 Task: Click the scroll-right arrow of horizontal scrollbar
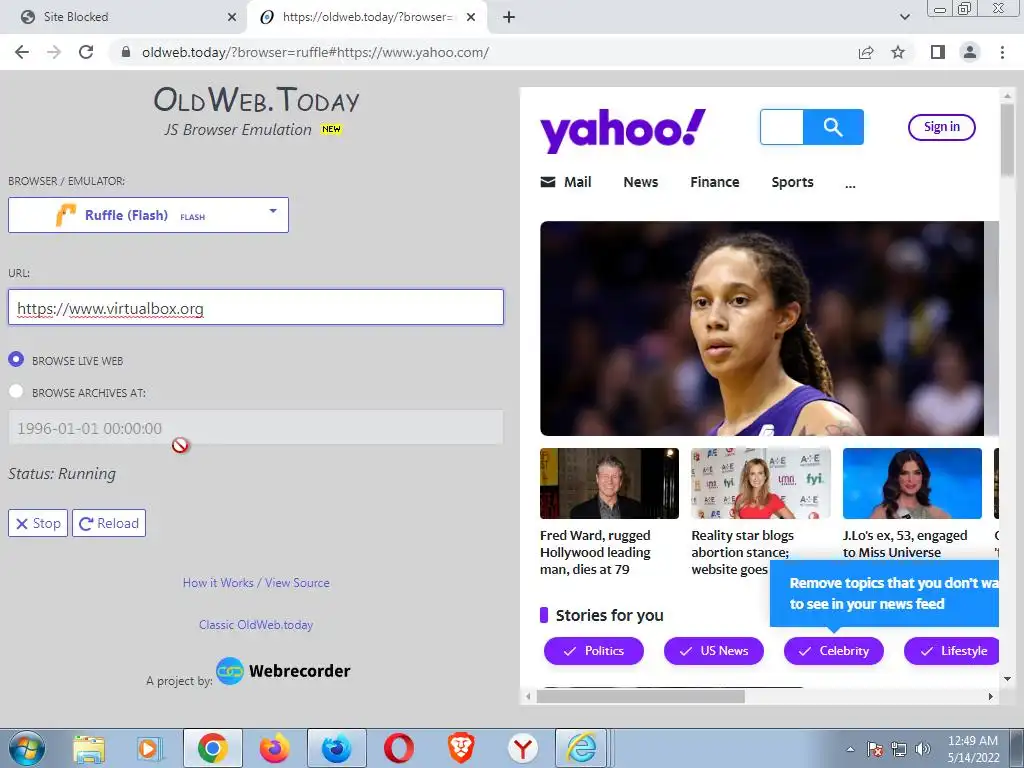point(991,697)
